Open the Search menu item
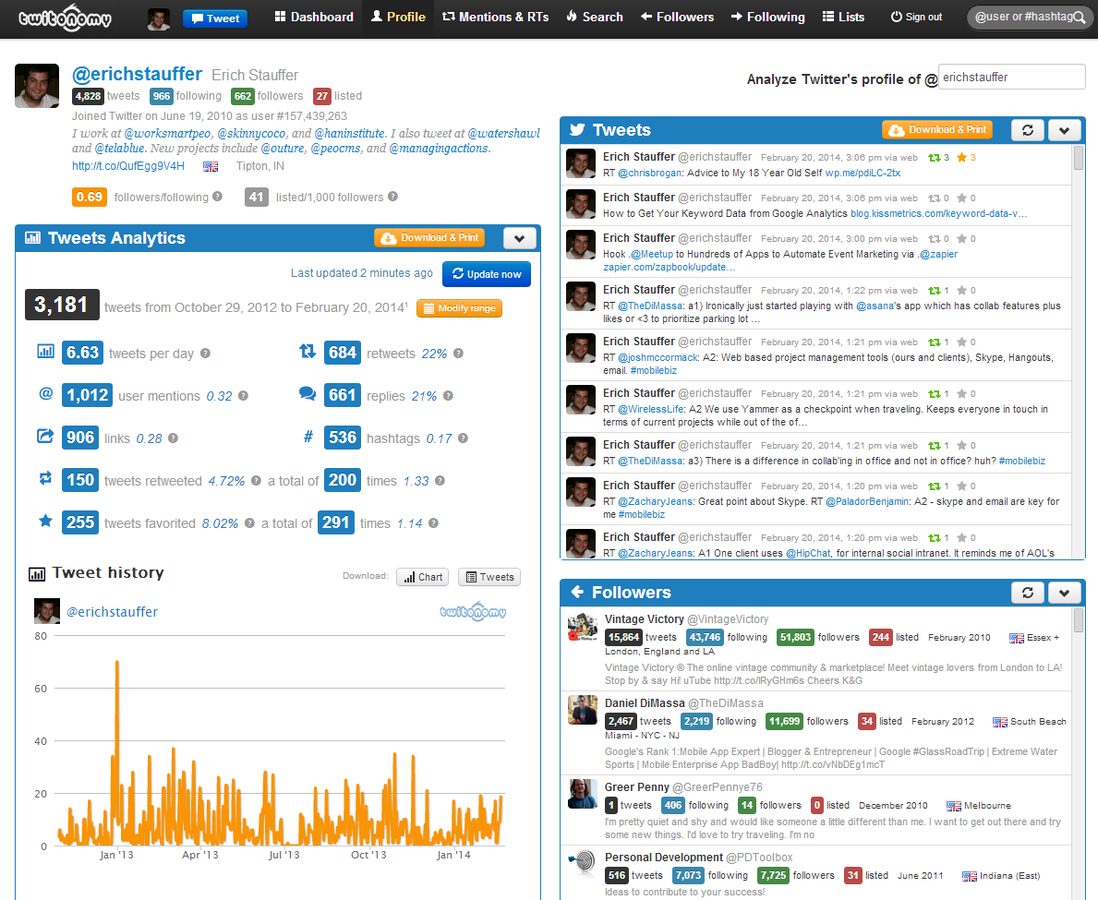Viewport: 1098px width, 900px height. pos(595,17)
